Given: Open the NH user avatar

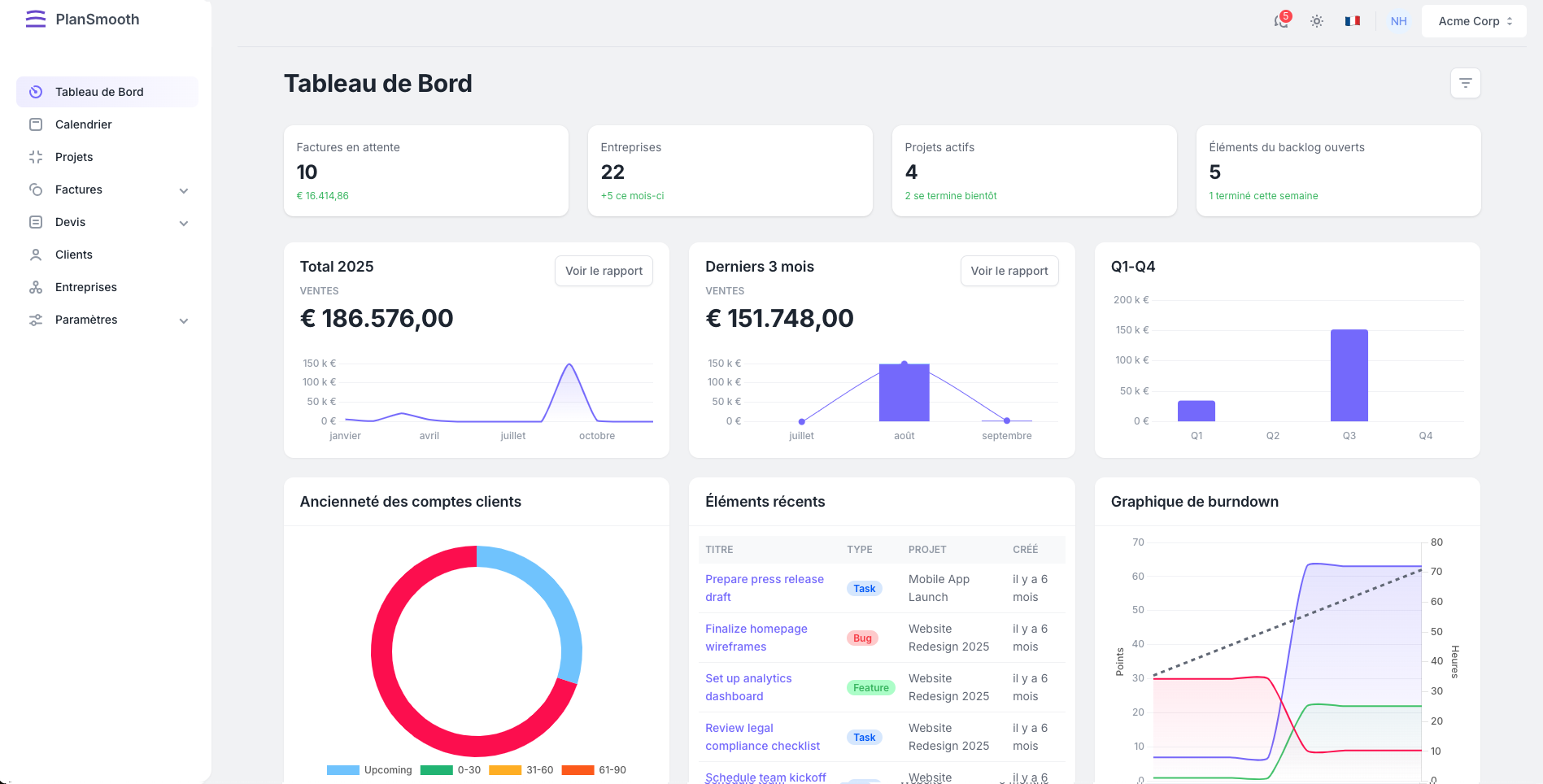Looking at the screenshot, I should point(1398,22).
